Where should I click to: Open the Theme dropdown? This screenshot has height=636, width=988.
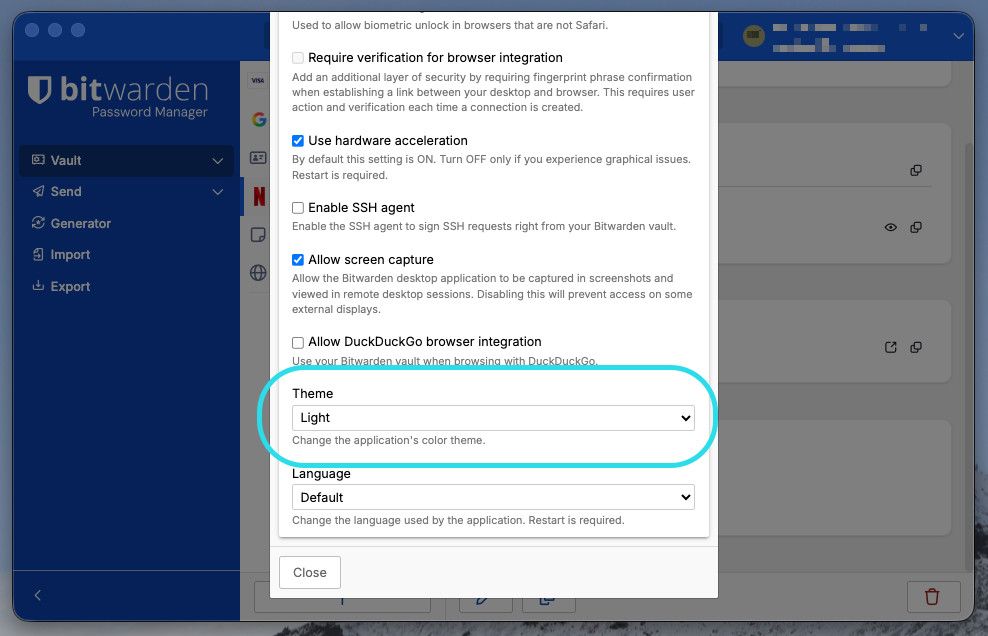click(x=493, y=418)
